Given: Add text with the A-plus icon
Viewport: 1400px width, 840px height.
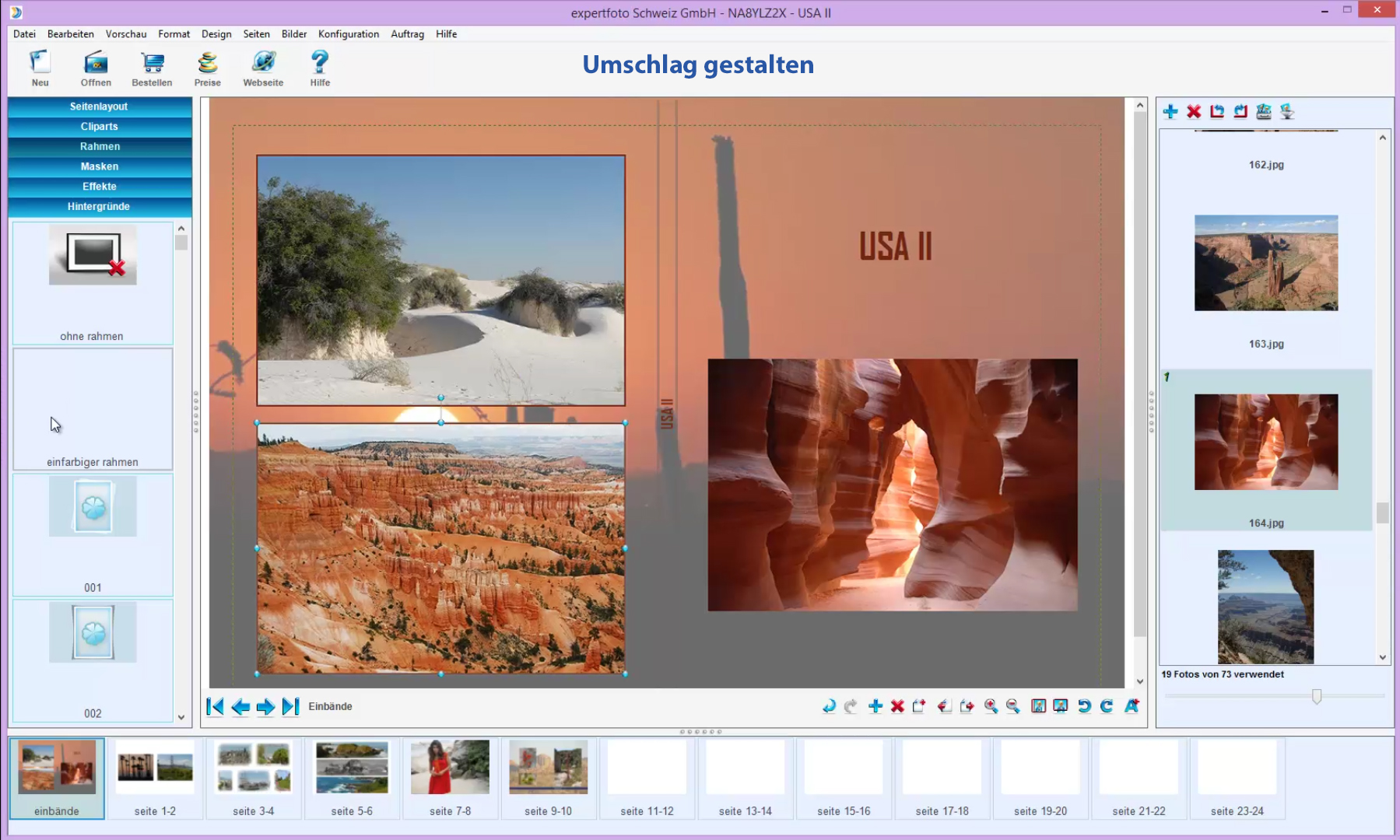Looking at the screenshot, I should tap(1132, 705).
